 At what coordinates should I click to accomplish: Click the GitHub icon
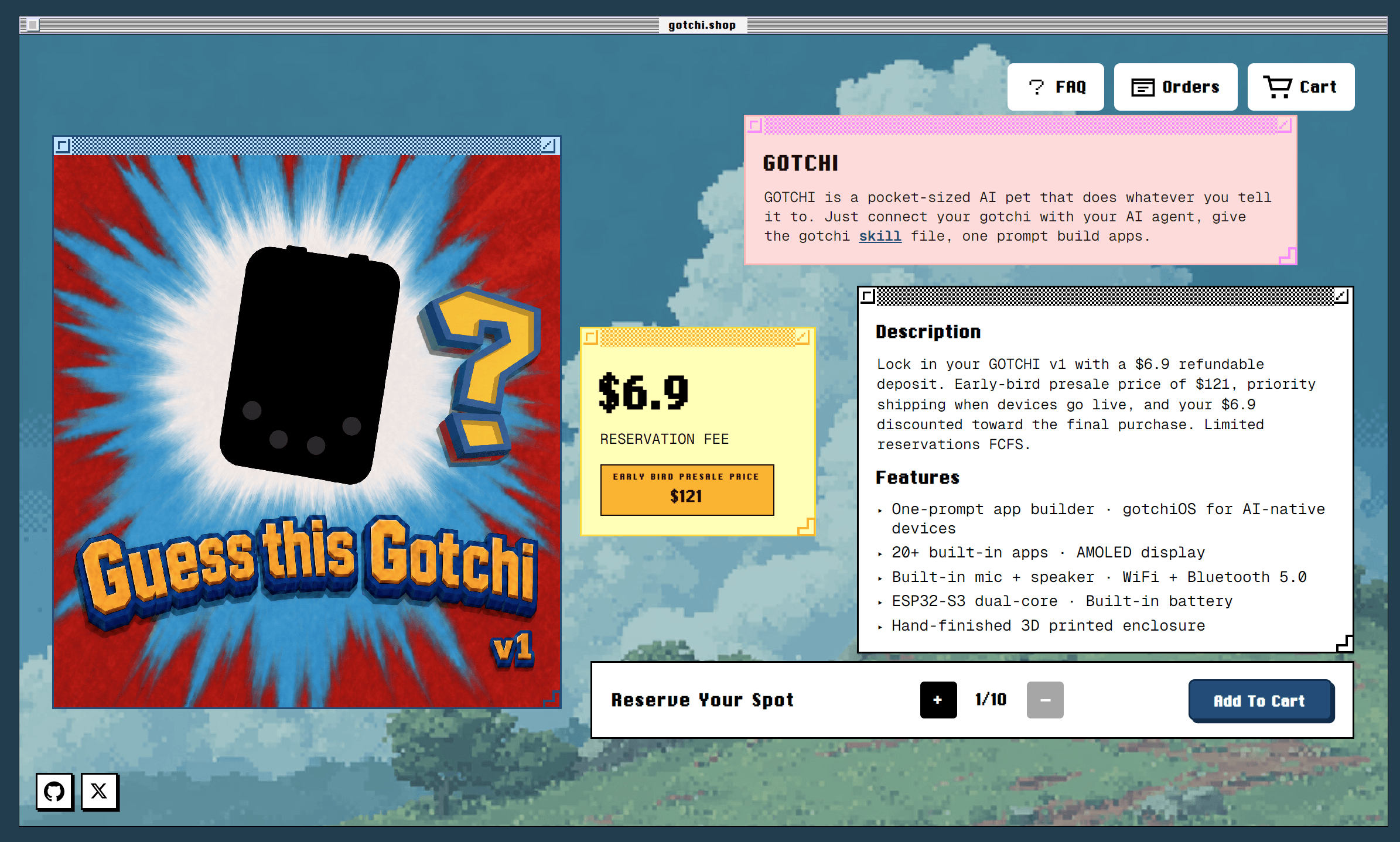(54, 792)
